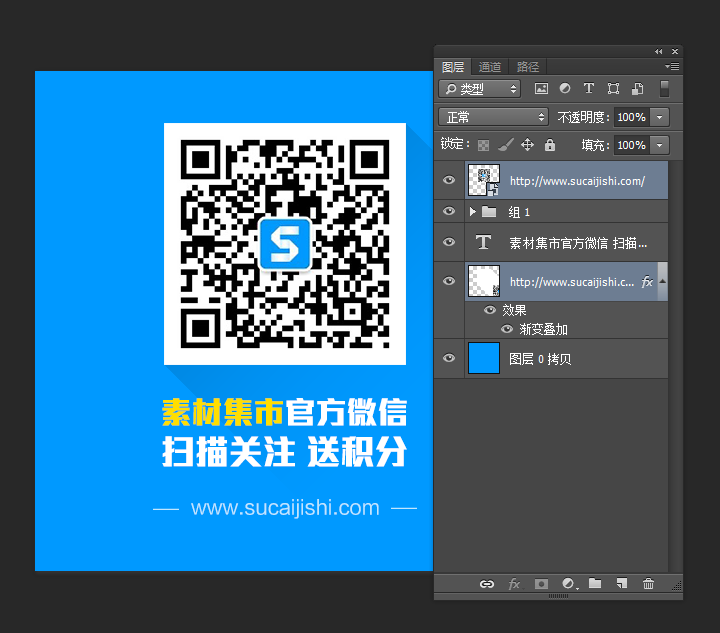This screenshot has width=720, height=633.
Task: Open the Layers panel flyout menu
Action: click(x=672, y=67)
